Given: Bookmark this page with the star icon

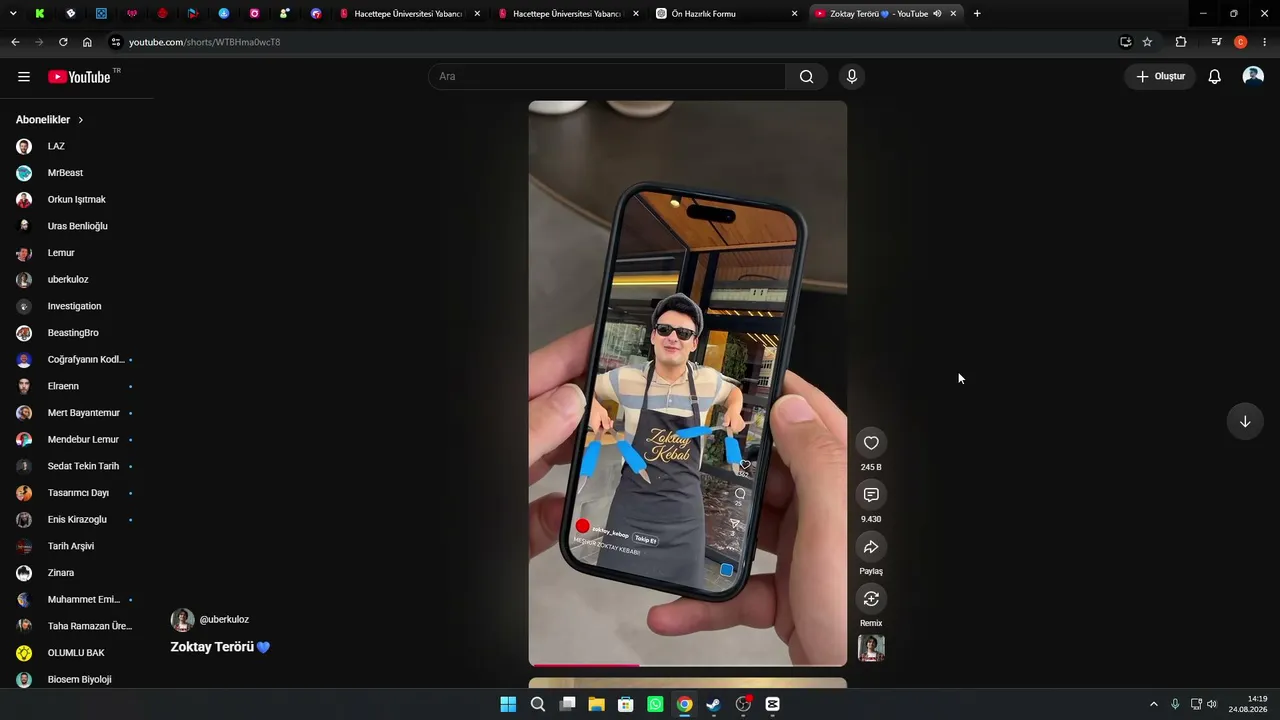Looking at the screenshot, I should pos(1147,42).
